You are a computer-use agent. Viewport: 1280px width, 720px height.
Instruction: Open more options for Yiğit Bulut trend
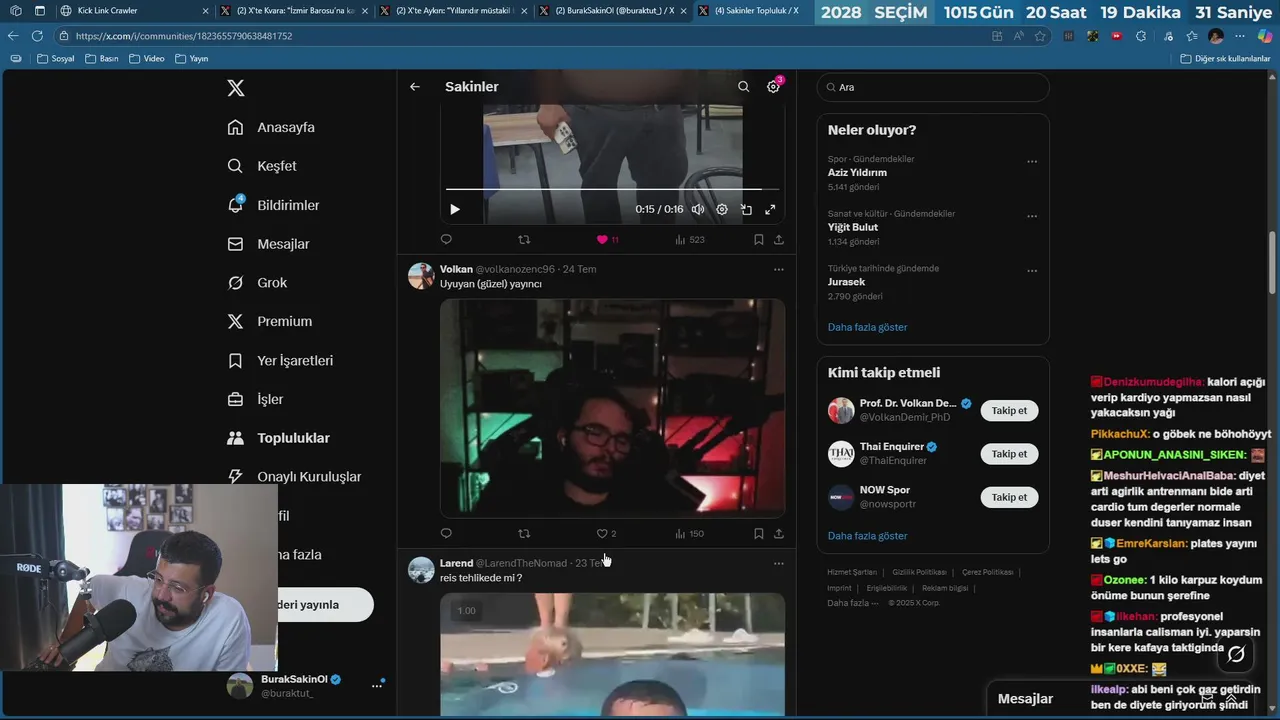pyautogui.click(x=1032, y=216)
